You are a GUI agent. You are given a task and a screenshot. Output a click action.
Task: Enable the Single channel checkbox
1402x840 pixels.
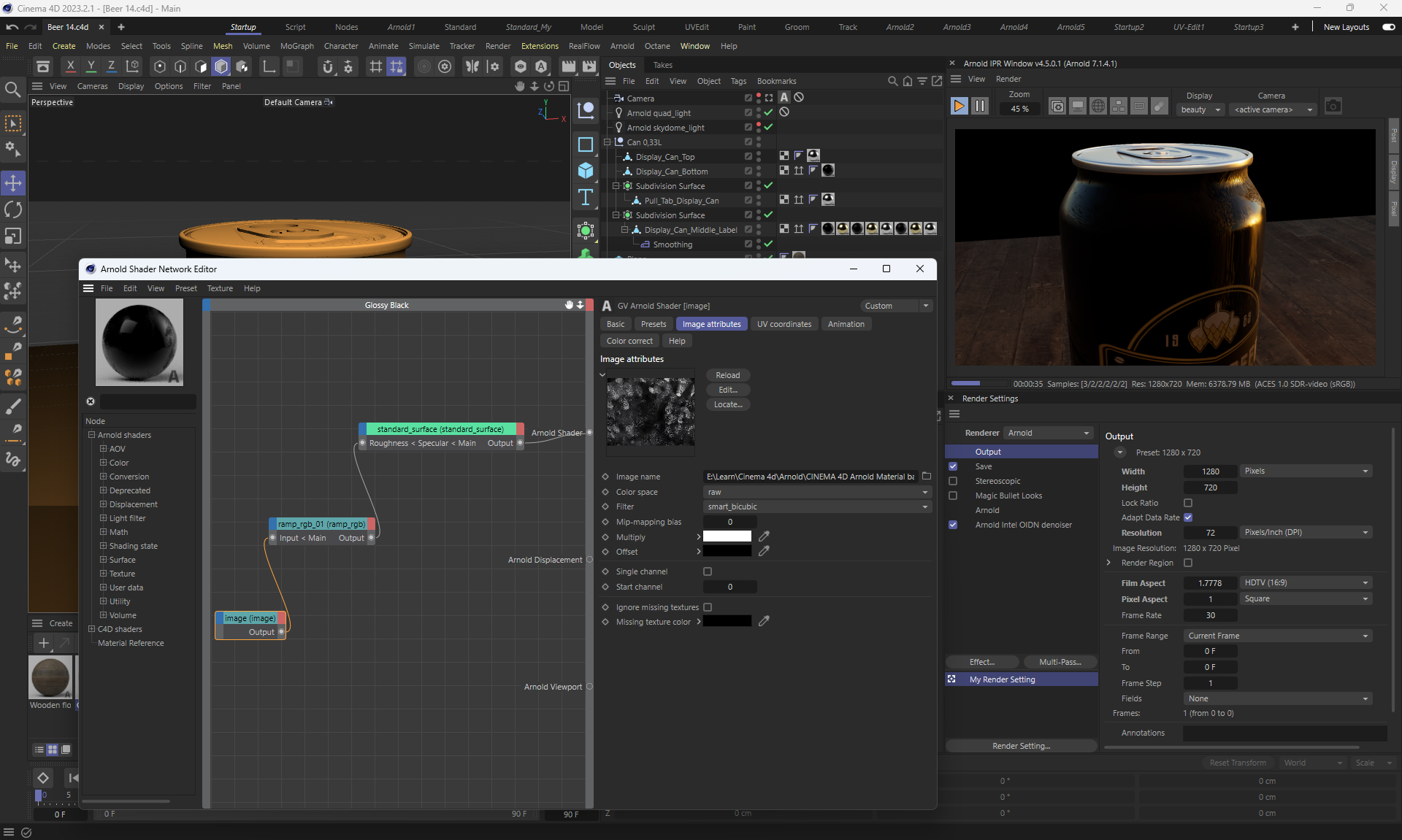click(x=708, y=571)
